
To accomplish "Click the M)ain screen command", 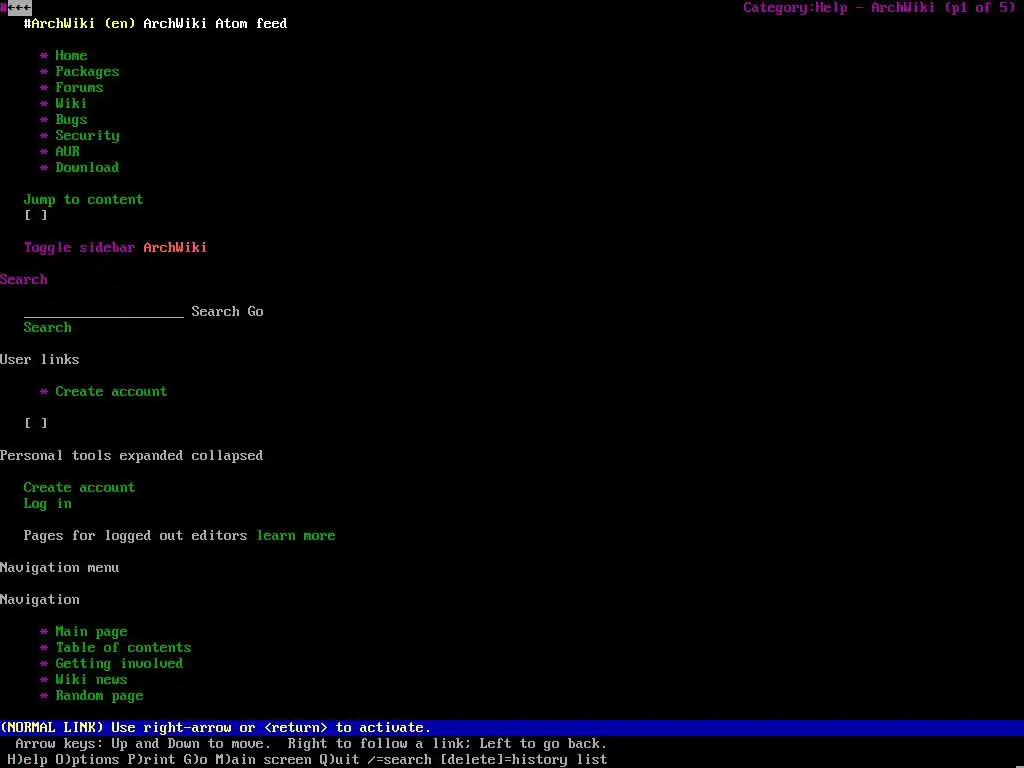I will point(263,760).
